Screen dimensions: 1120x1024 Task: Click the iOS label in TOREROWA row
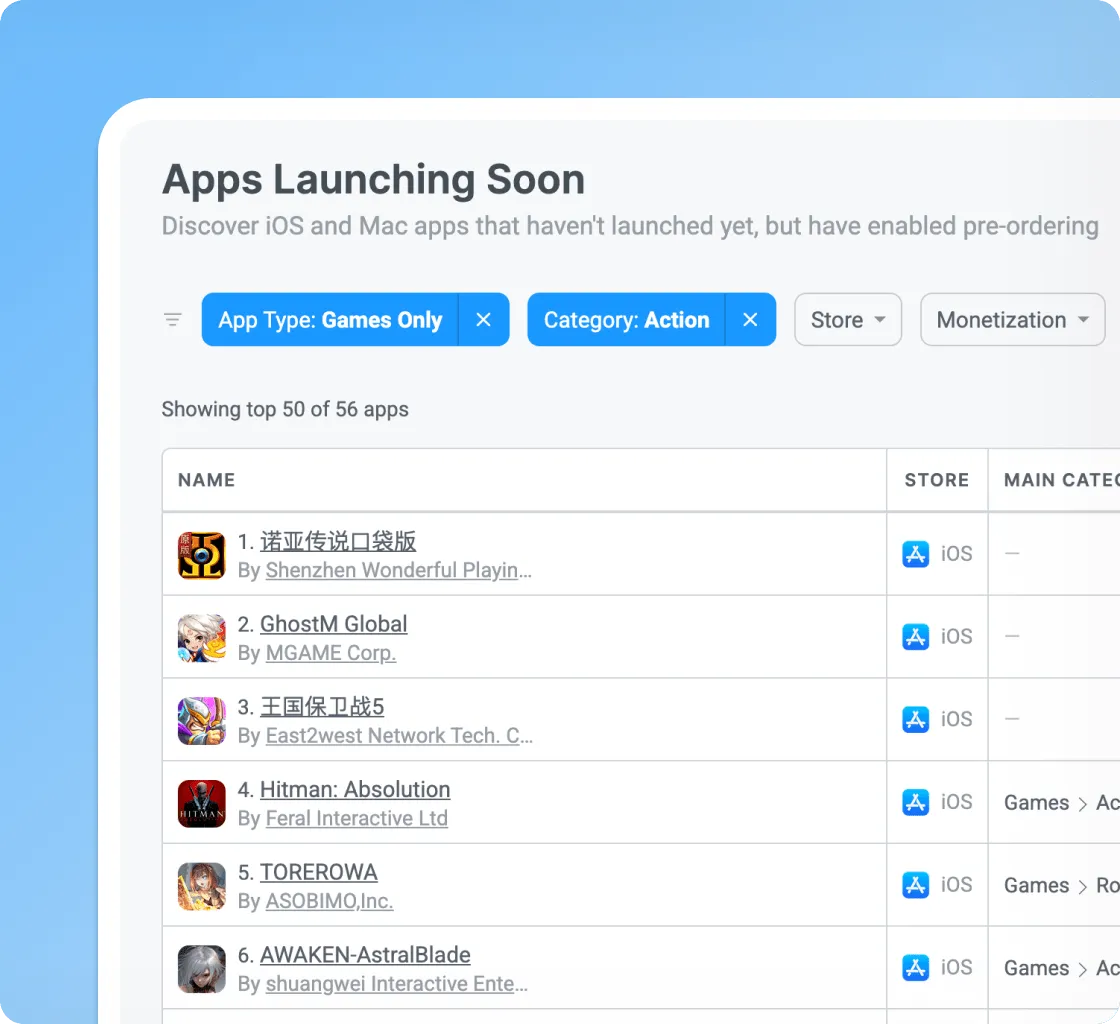[x=956, y=885]
